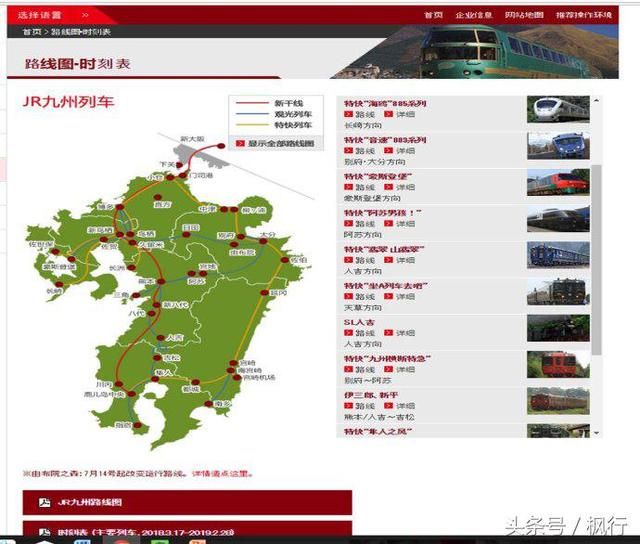Viewport: 640px width, 544px height.
Task: Click the red arrow icon of 显示全部路线图
Action: (x=240, y=143)
